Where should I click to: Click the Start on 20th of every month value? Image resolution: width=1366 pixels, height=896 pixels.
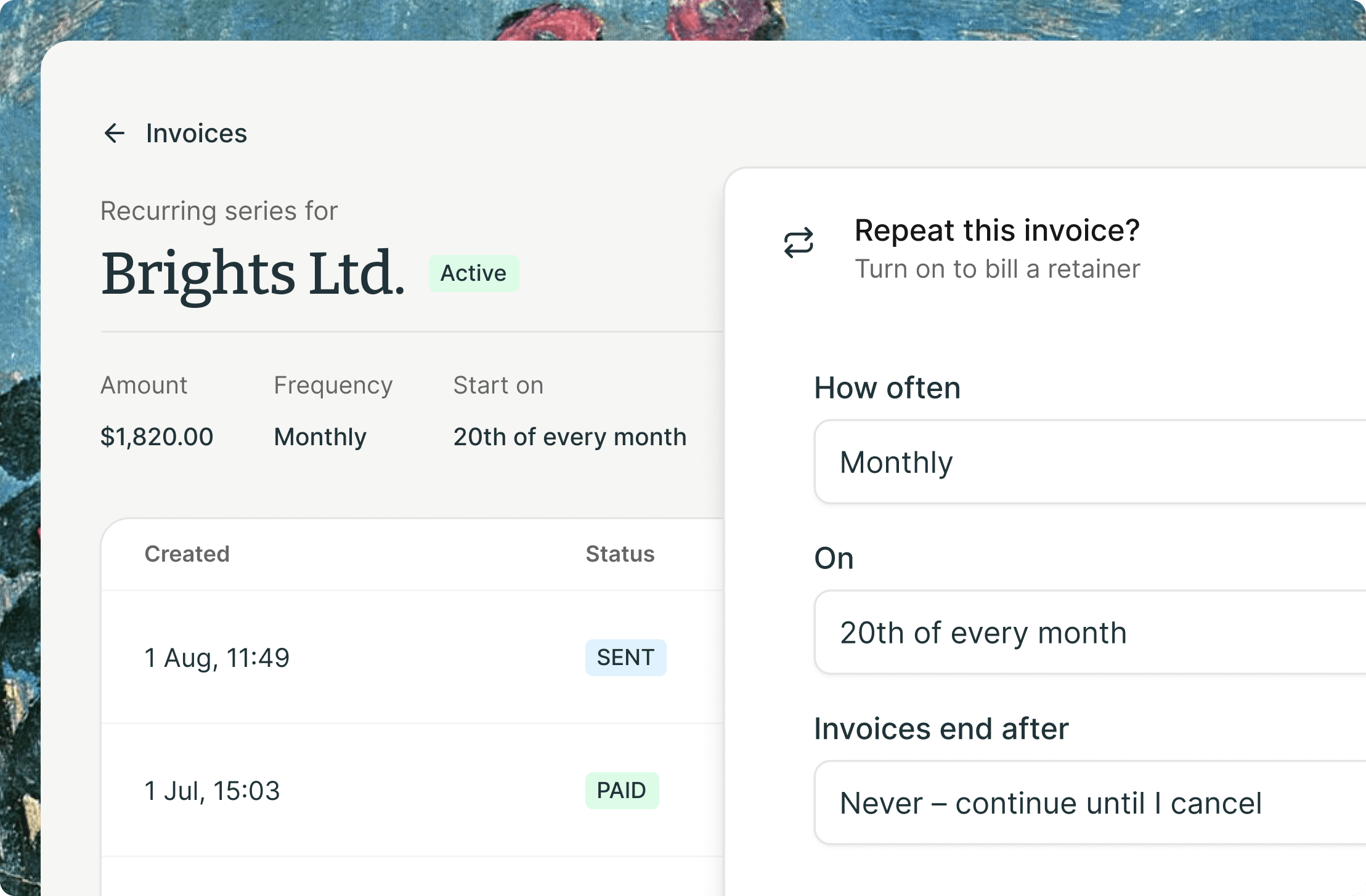pyautogui.click(x=570, y=437)
